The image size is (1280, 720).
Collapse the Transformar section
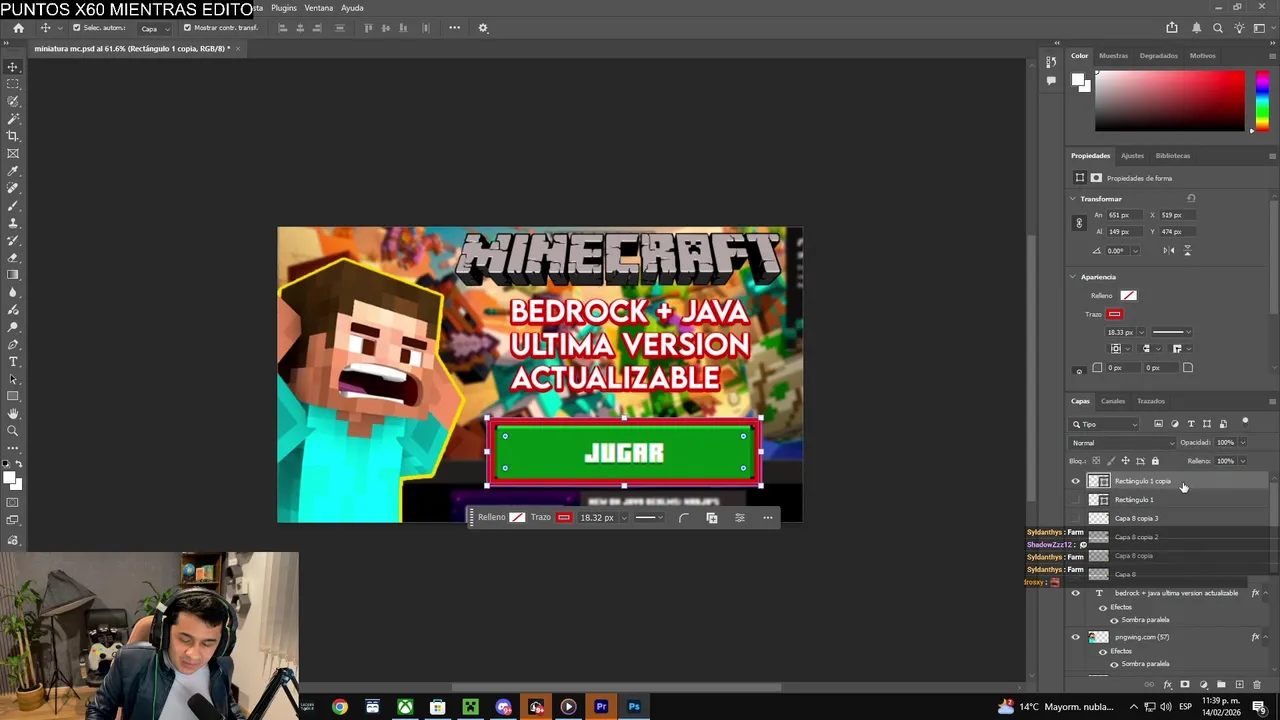[1073, 199]
